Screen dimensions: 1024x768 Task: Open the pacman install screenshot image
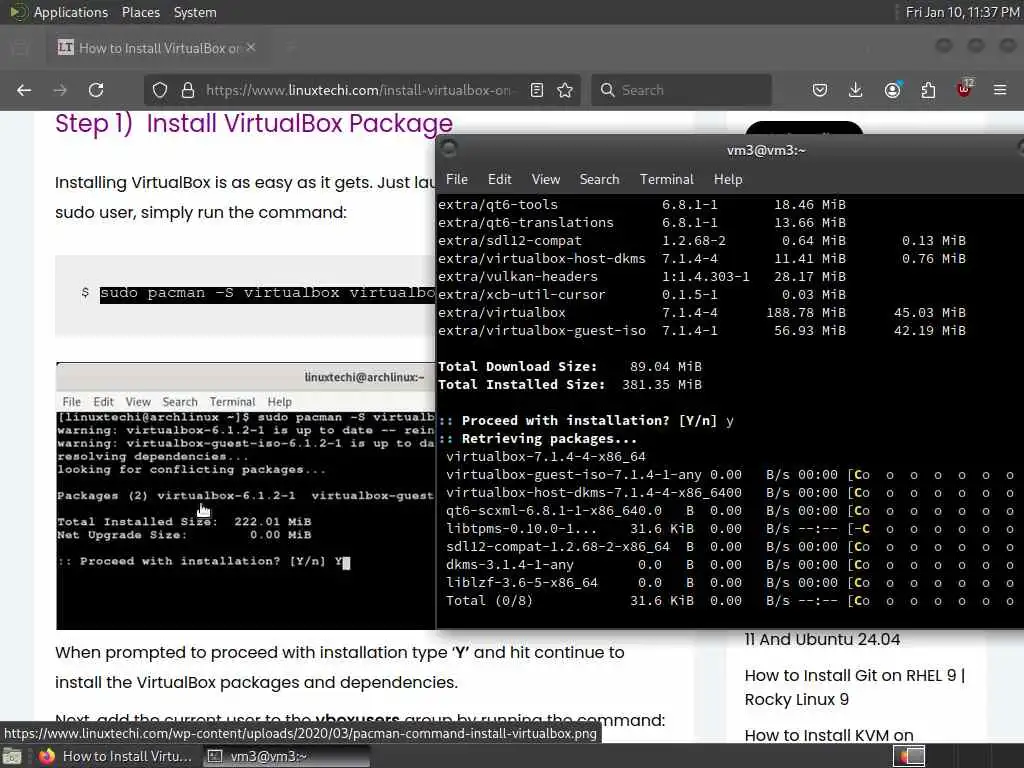tap(246, 496)
